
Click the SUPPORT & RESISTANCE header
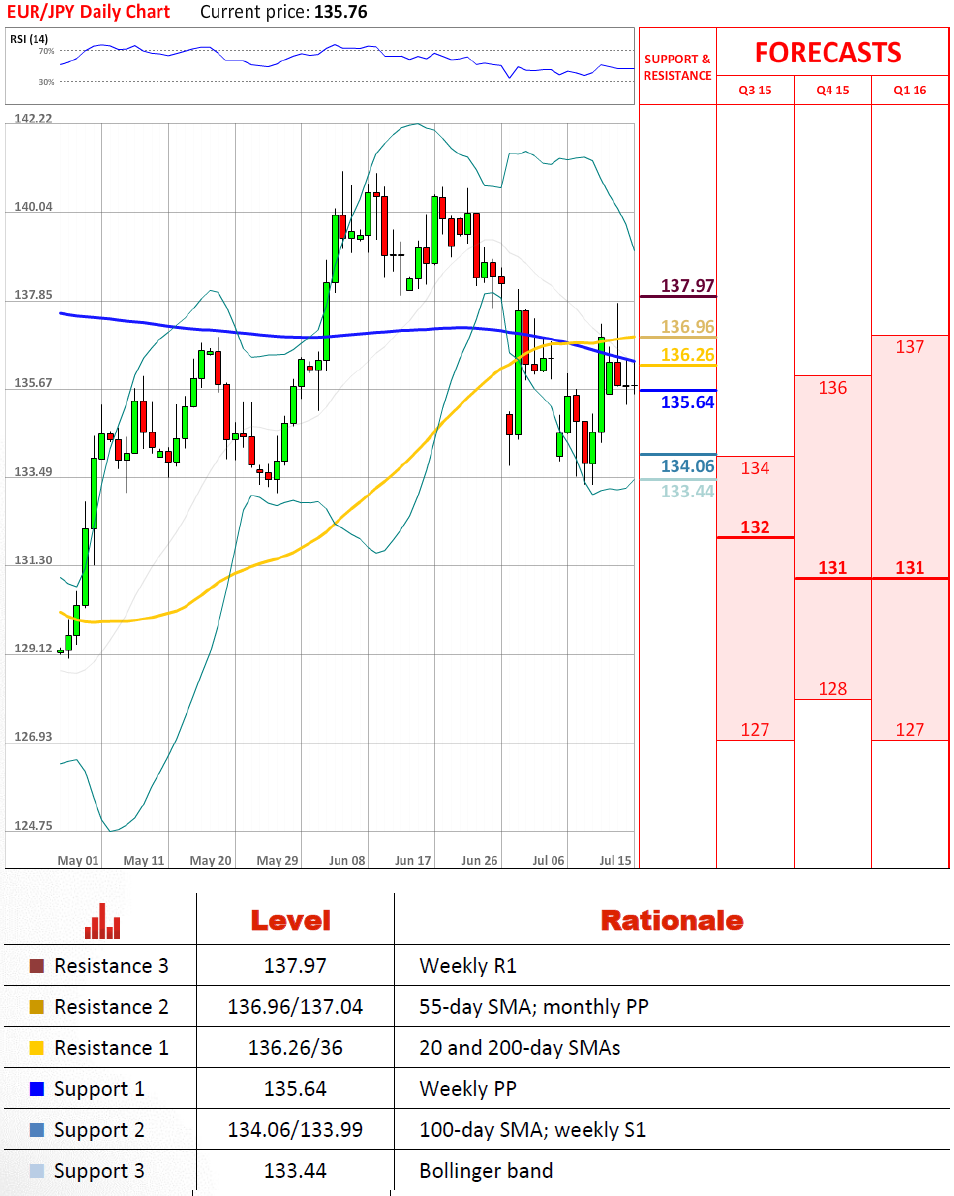[677, 67]
